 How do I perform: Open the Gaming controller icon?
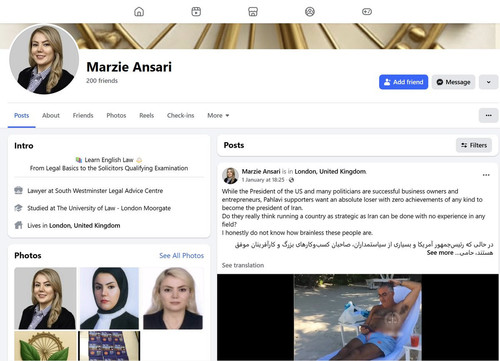[367, 12]
